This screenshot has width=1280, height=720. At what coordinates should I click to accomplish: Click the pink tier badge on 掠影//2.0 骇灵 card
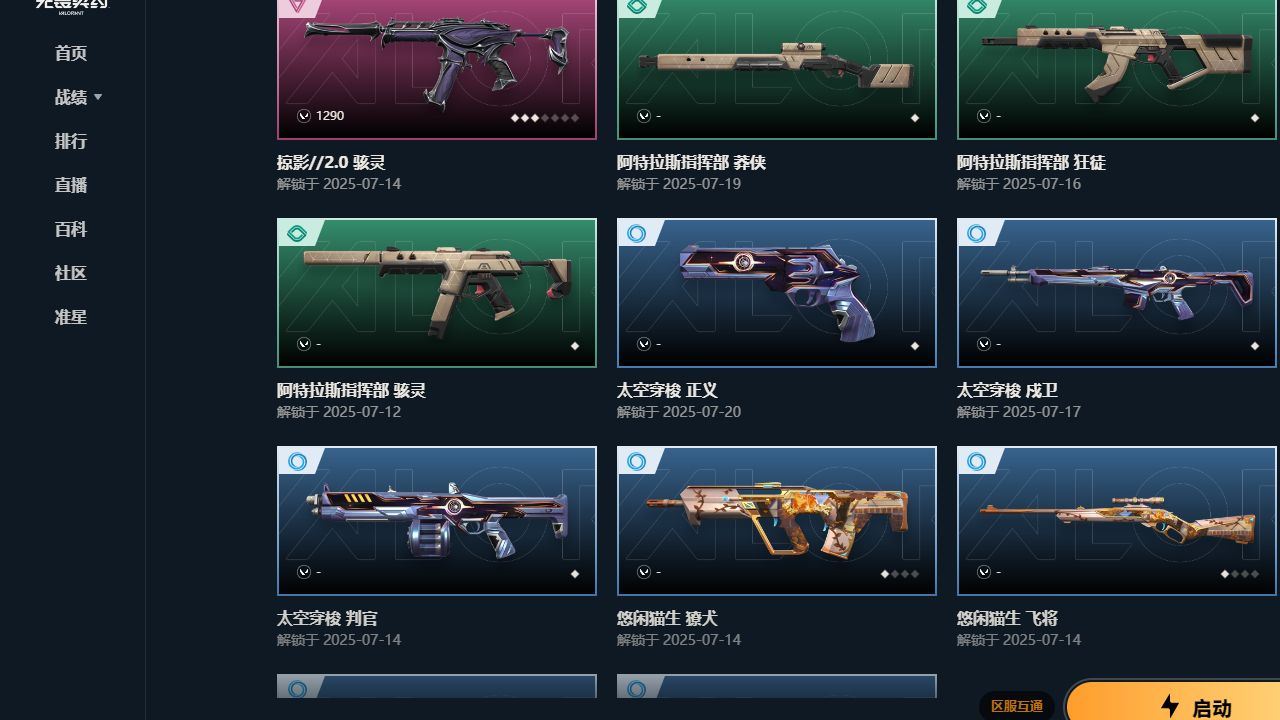click(296, 7)
